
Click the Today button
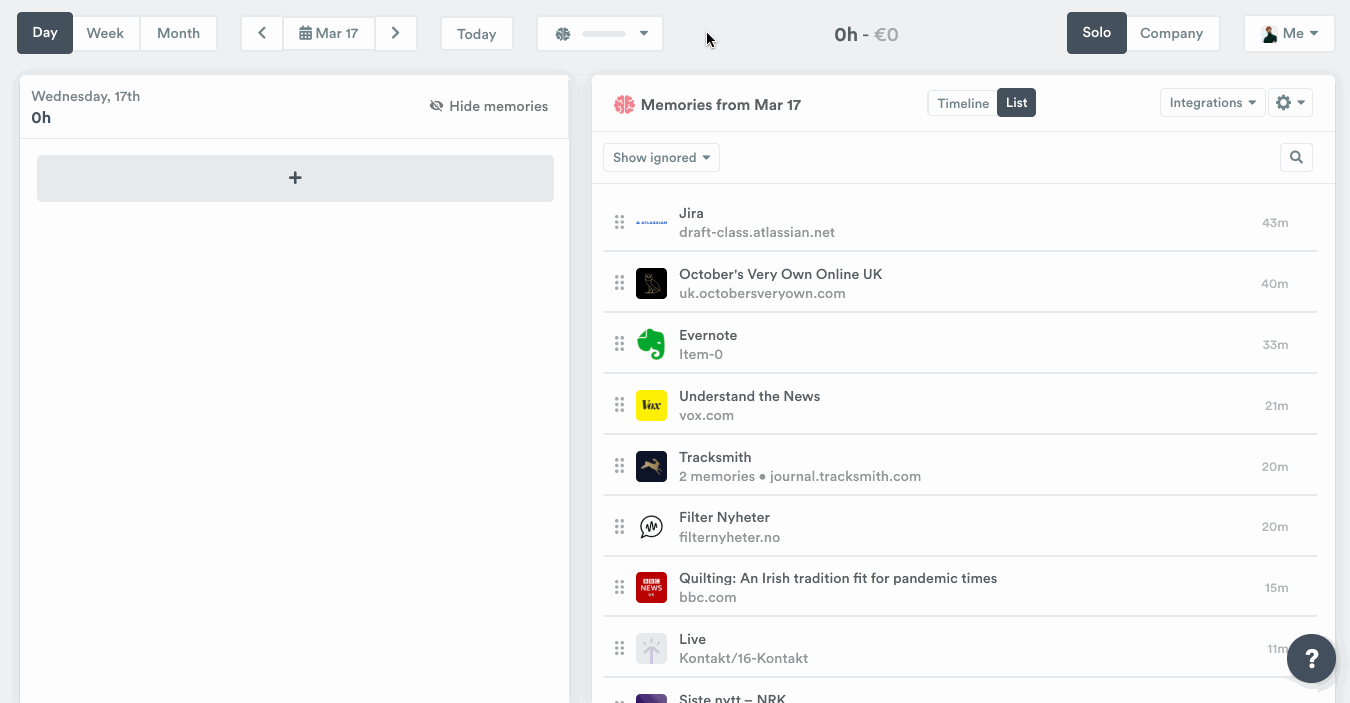tap(476, 34)
